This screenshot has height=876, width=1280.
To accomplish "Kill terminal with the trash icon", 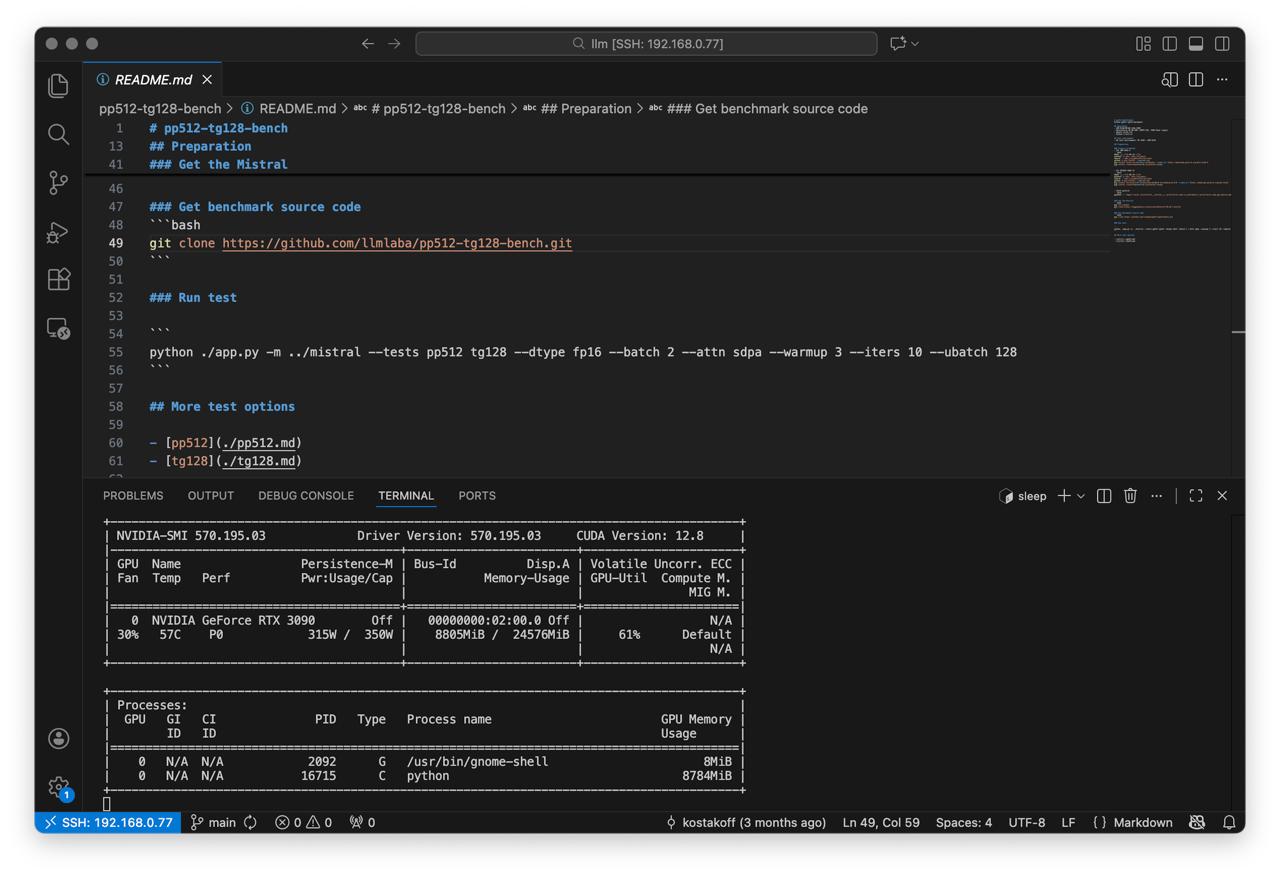I will tap(1130, 496).
